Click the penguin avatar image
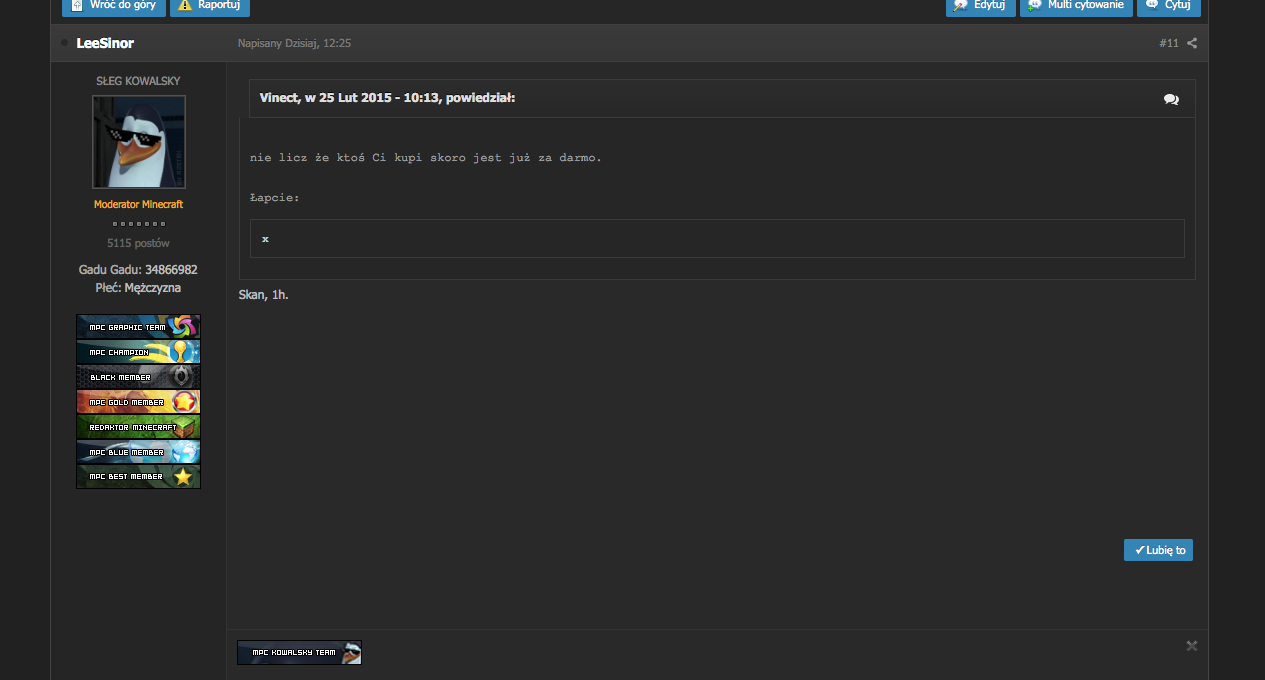 coord(139,142)
